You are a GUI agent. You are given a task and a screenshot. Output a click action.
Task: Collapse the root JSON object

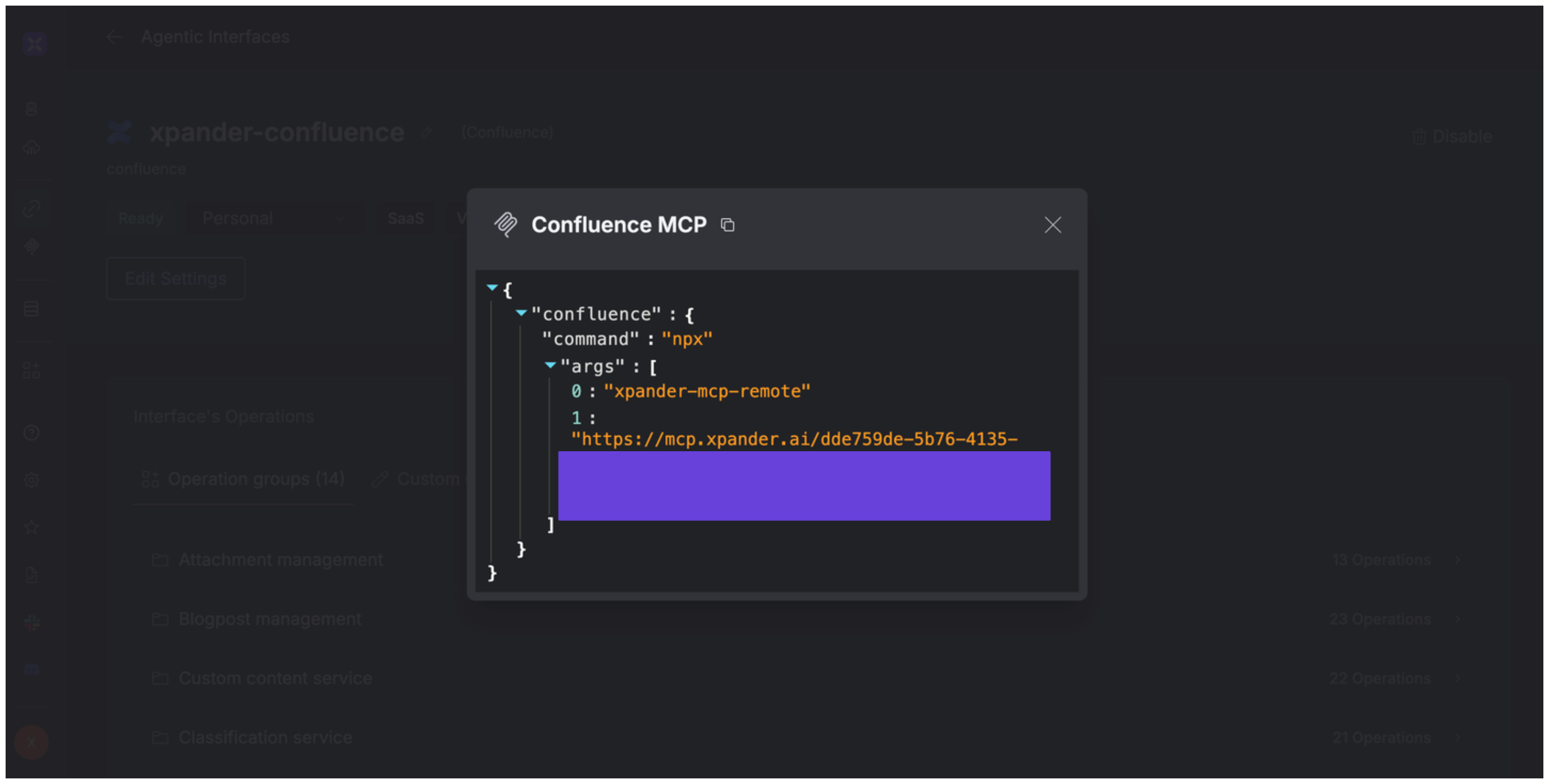pos(492,288)
